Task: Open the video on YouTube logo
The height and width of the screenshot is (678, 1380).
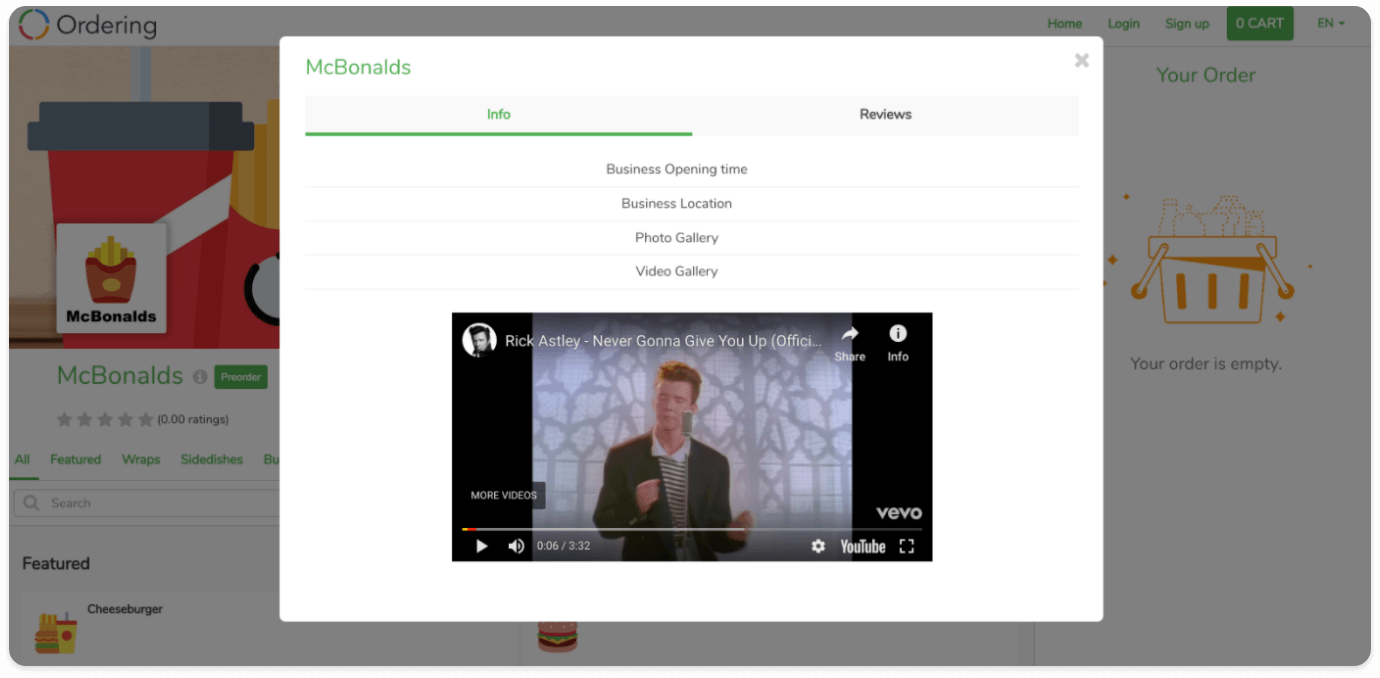Action: pyautogui.click(x=863, y=546)
